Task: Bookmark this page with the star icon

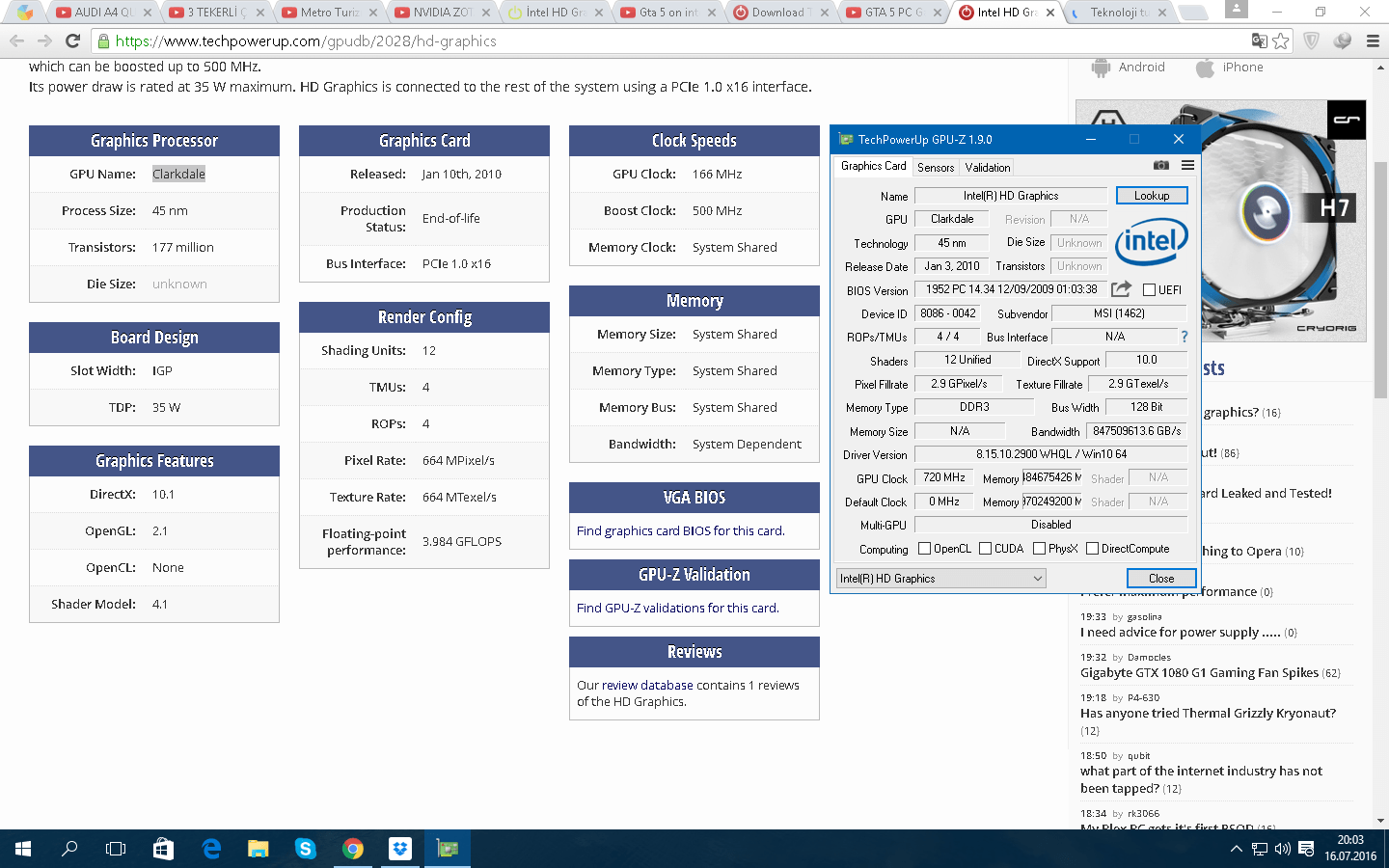Action: pos(1281,41)
